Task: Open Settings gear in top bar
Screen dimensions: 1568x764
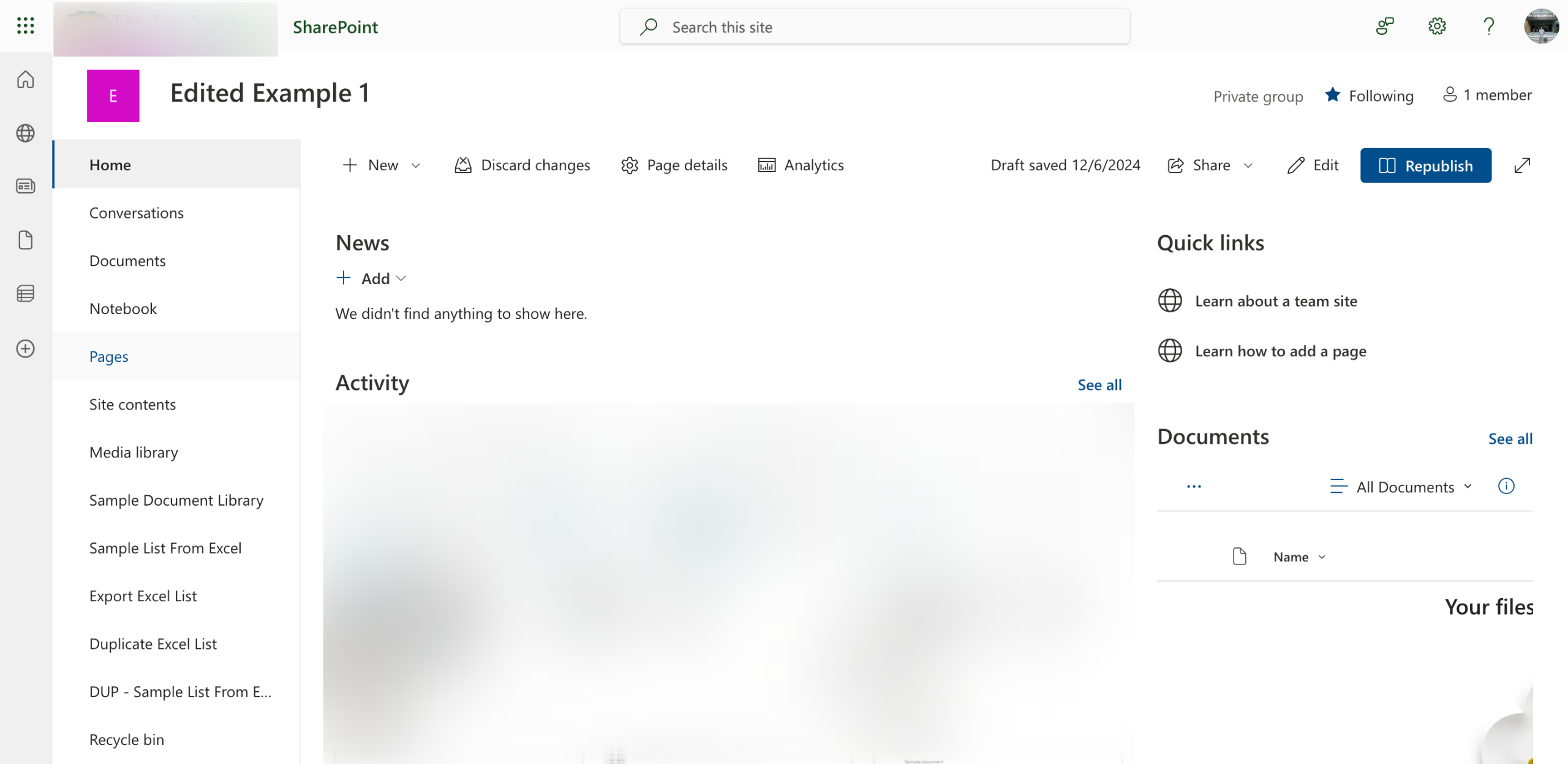Action: 1437,26
